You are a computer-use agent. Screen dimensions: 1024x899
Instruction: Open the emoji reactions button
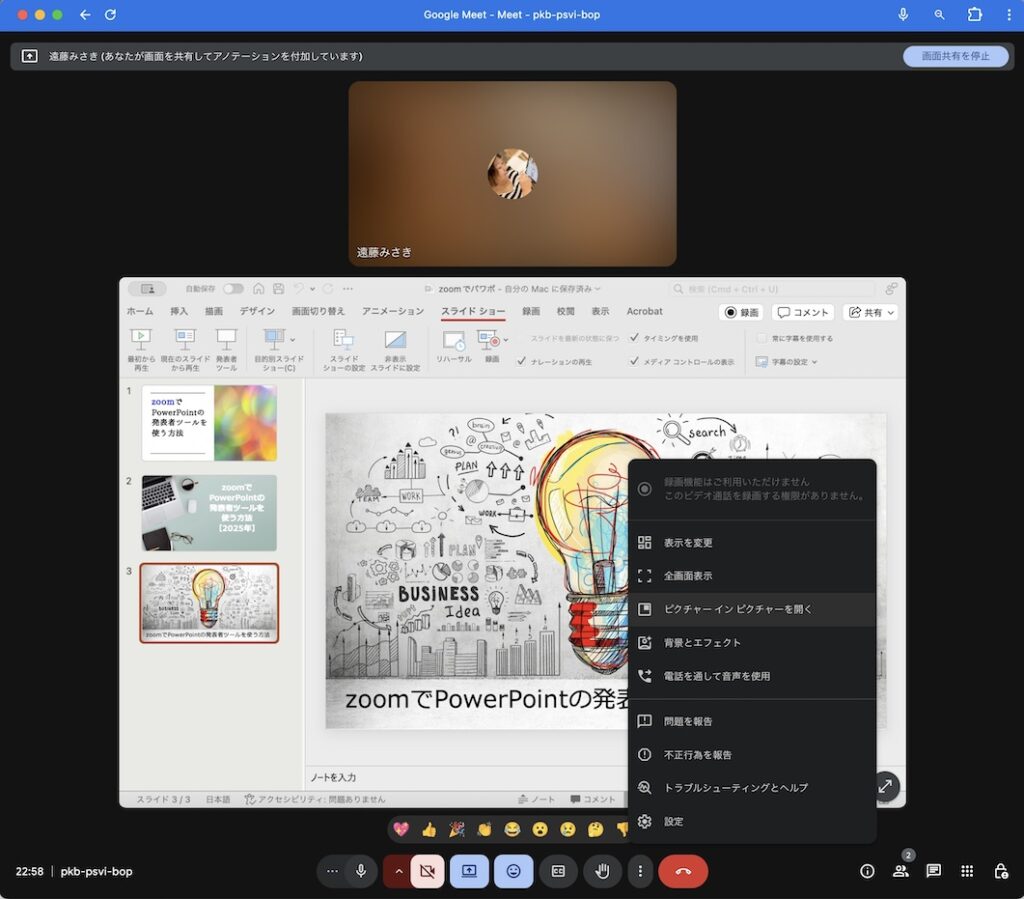tap(513, 871)
